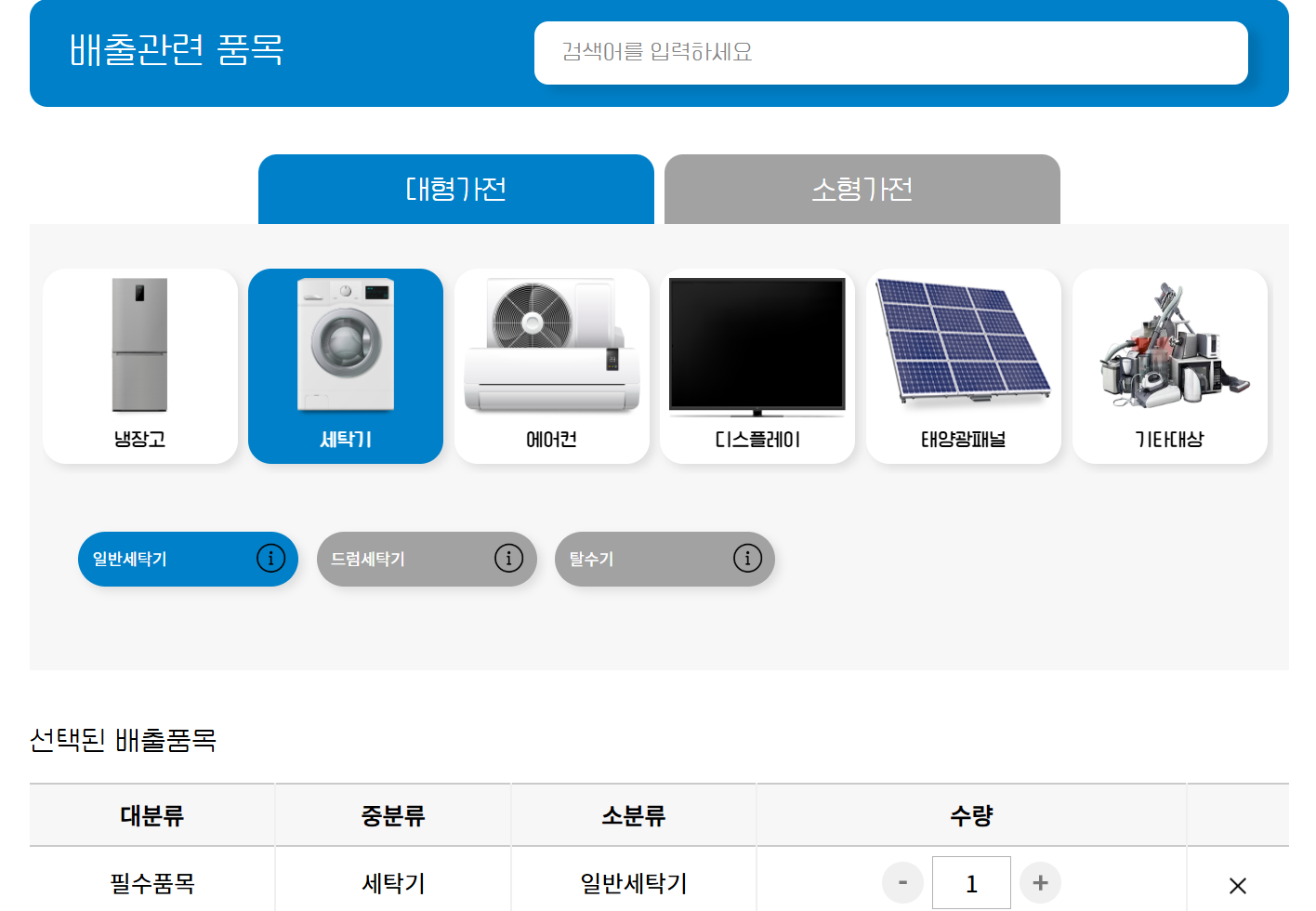Select the 태양광패널 (solar panel) item icon
The width and height of the screenshot is (1316, 911).
tap(963, 365)
